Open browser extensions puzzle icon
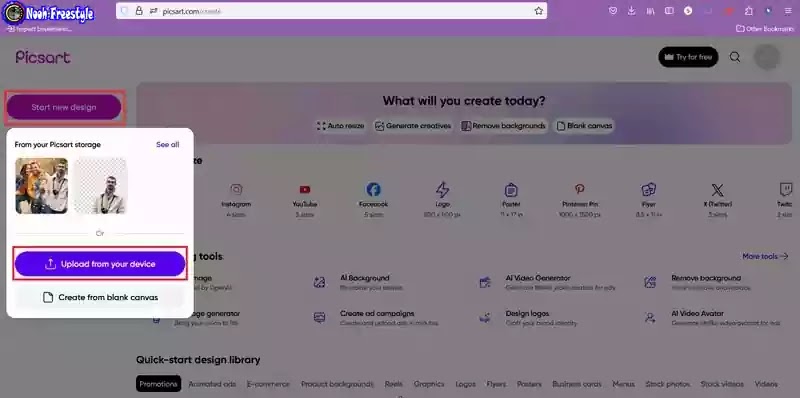Screen dimensions: 800x398 748,11
